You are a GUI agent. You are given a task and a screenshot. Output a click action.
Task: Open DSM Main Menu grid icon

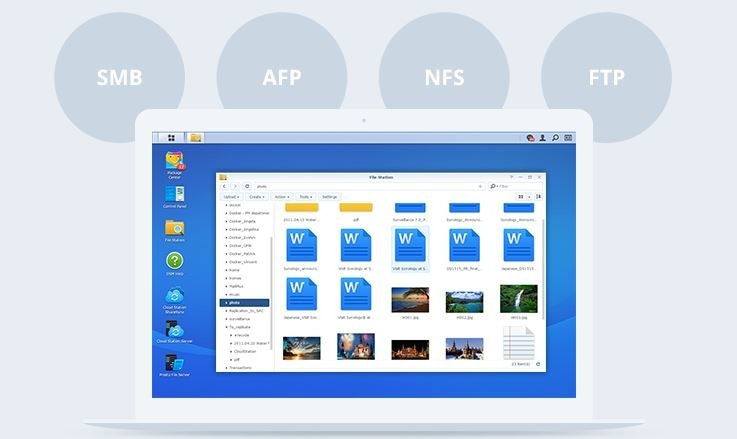[171, 138]
